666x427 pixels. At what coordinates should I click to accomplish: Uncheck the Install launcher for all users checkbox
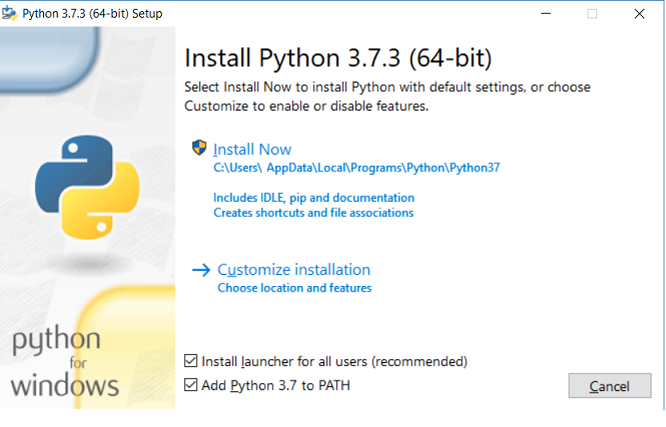click(x=192, y=361)
